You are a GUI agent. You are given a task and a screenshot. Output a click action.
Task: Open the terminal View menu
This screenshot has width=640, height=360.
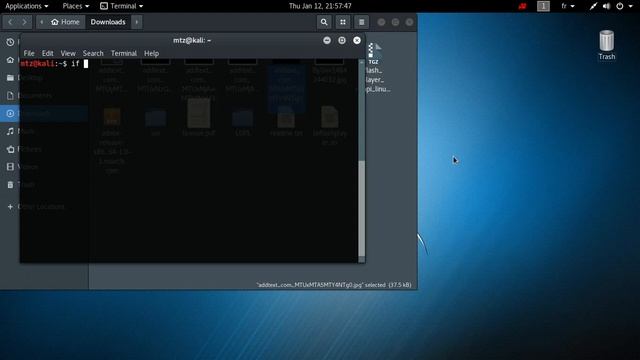tap(68, 53)
